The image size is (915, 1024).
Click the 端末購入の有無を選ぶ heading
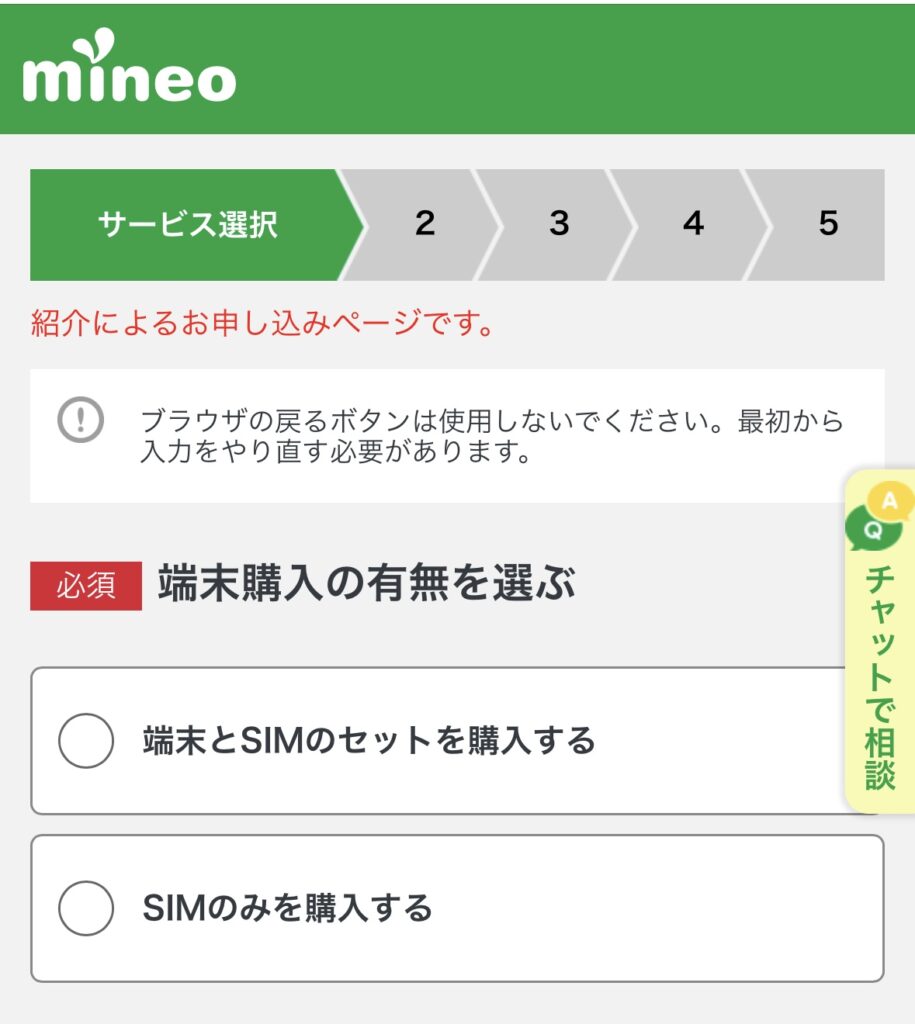tap(366, 583)
